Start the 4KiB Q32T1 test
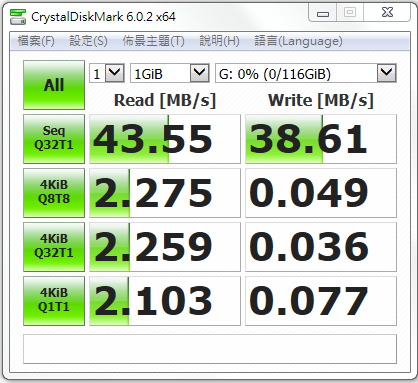The height and width of the screenshot is (383, 418). click(54, 247)
